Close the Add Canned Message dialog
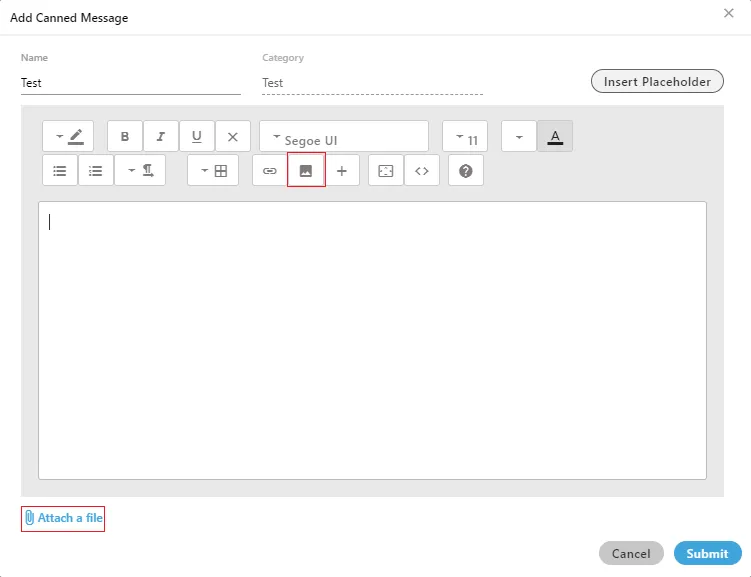The width and height of the screenshot is (751, 577). pyautogui.click(x=728, y=13)
